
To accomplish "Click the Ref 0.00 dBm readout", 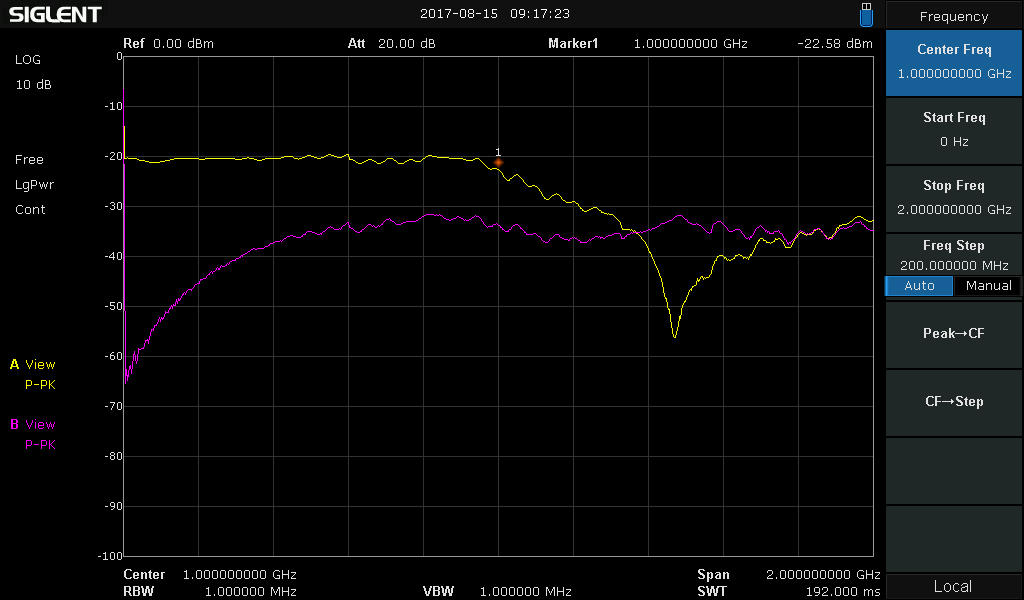I will [168, 44].
